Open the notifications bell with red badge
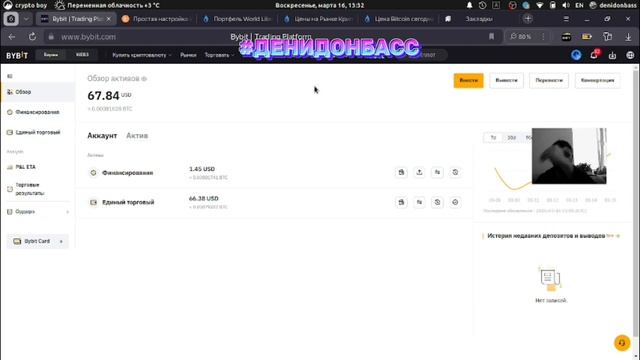This screenshot has width=640, height=360. [594, 55]
